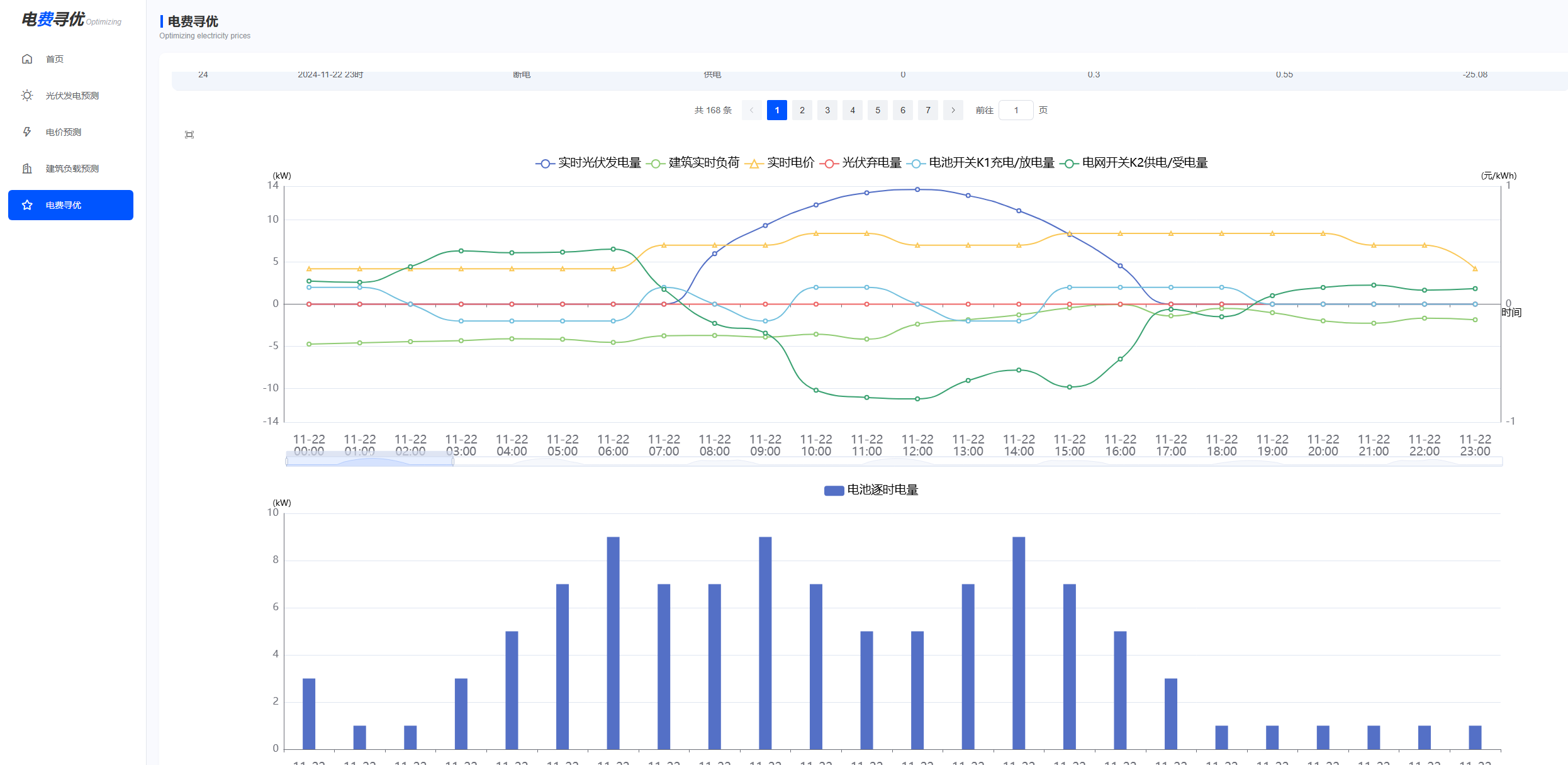Viewport: 1568px width, 765px height.
Task: Toggle 实时电价 legend series
Action: tap(780, 163)
